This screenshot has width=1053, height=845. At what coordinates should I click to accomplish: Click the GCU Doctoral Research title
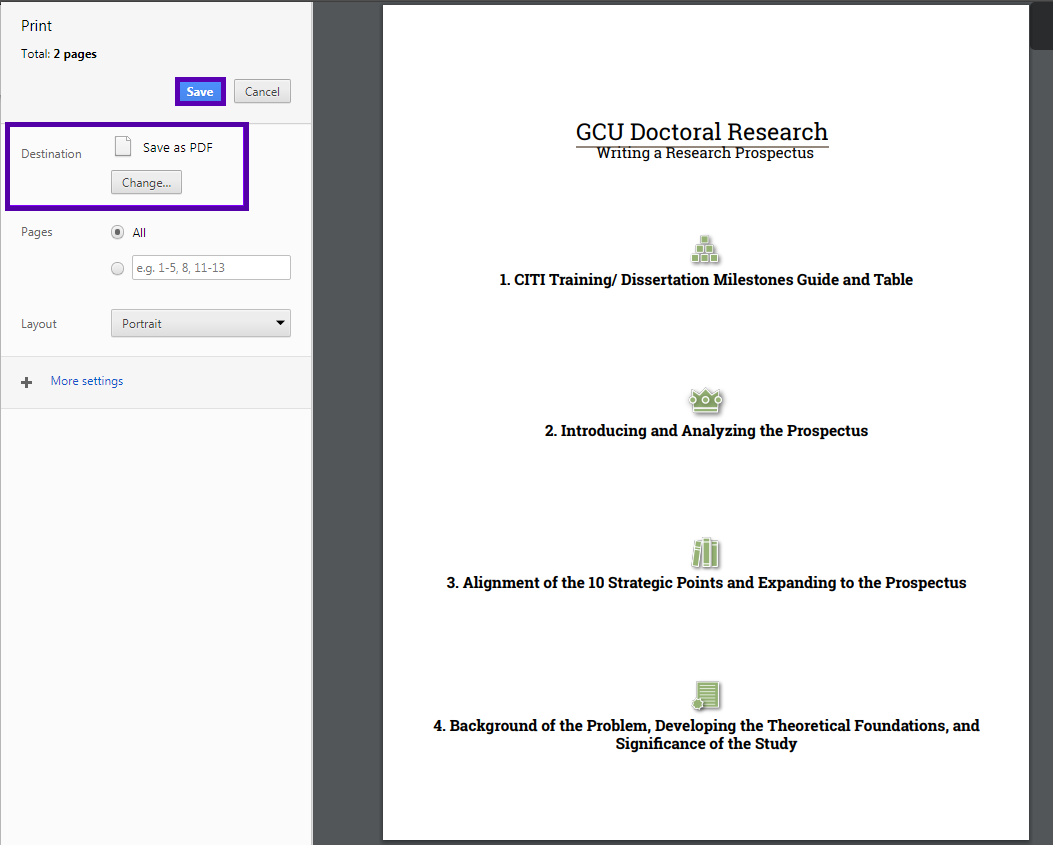[702, 132]
